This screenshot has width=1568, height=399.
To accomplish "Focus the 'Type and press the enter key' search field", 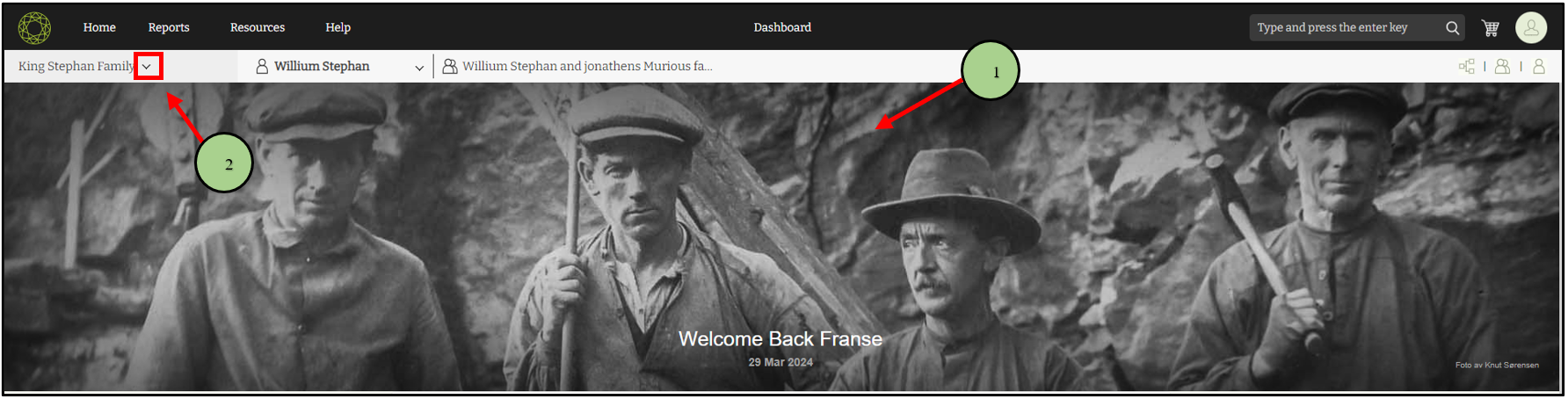I will tap(1347, 28).
